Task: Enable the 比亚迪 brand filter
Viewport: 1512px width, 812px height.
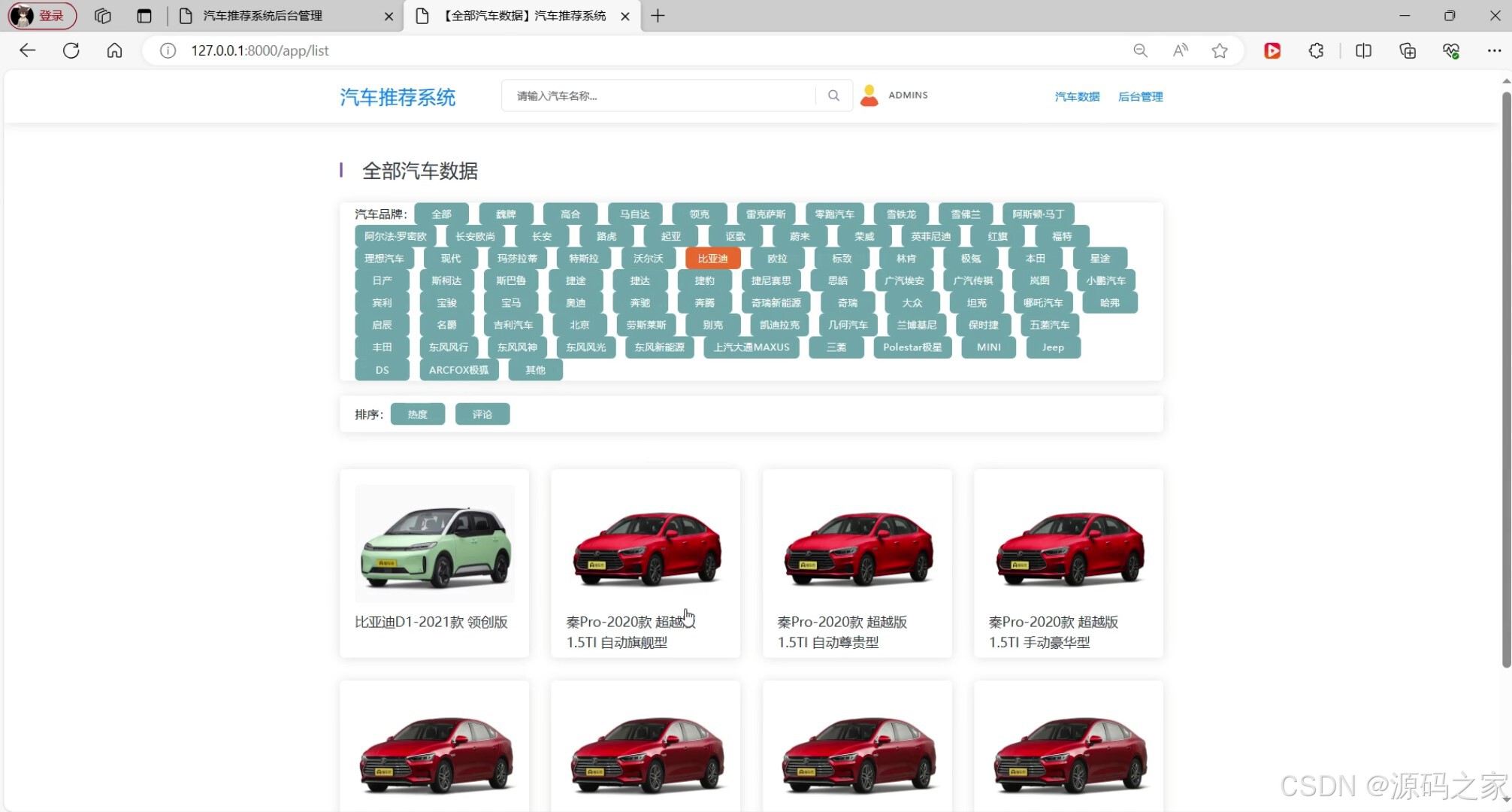Action: click(712, 258)
